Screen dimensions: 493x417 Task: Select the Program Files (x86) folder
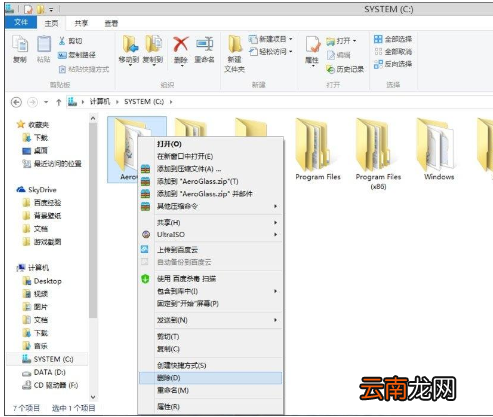click(x=378, y=154)
